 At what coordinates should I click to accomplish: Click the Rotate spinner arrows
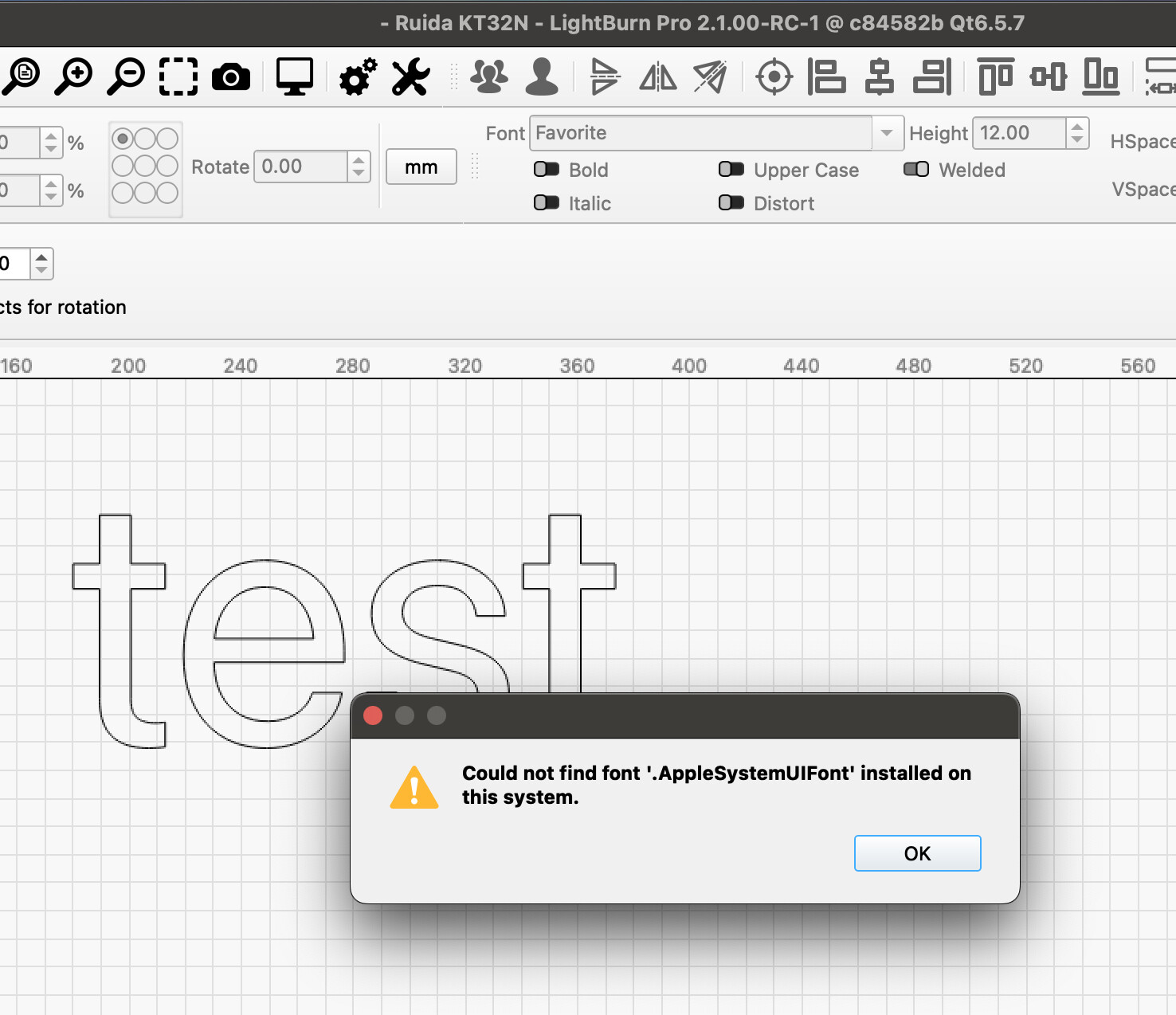click(x=359, y=167)
